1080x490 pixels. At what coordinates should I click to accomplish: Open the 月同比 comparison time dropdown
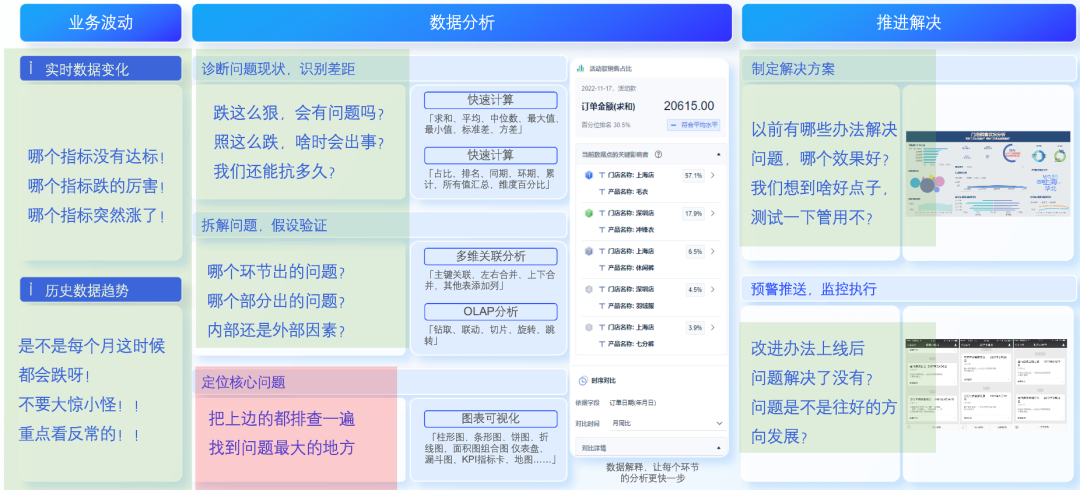tap(718, 424)
